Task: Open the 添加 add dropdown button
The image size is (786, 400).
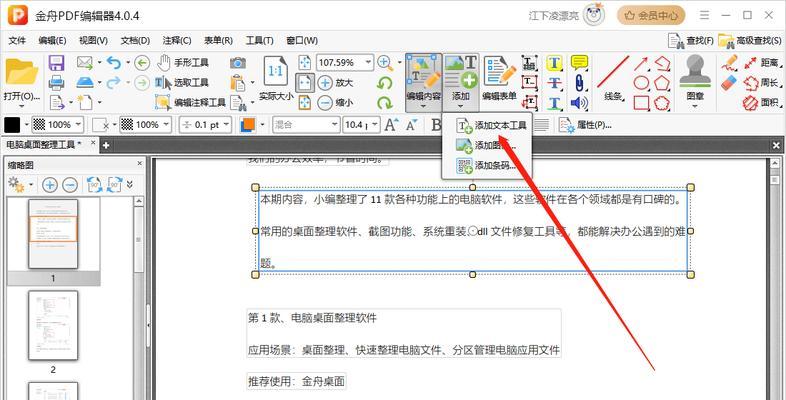Action: pyautogui.click(x=461, y=82)
